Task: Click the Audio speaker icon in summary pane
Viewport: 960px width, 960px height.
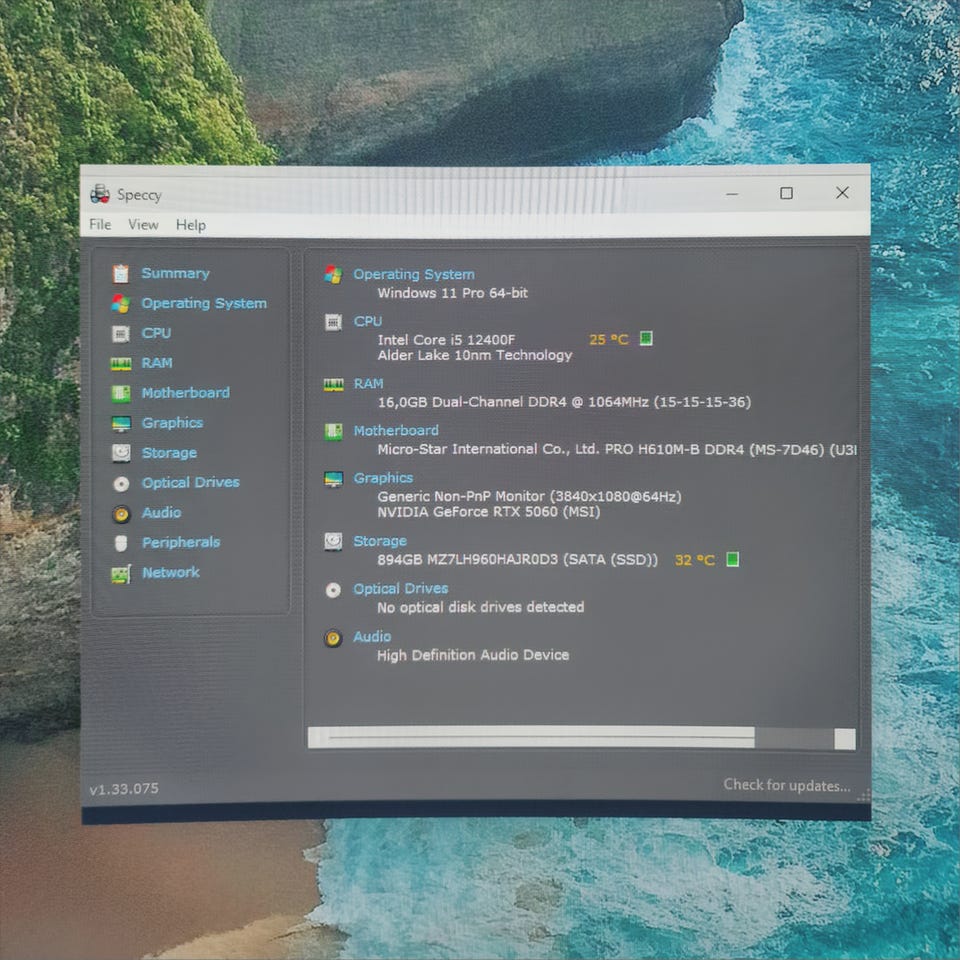Action: click(333, 639)
